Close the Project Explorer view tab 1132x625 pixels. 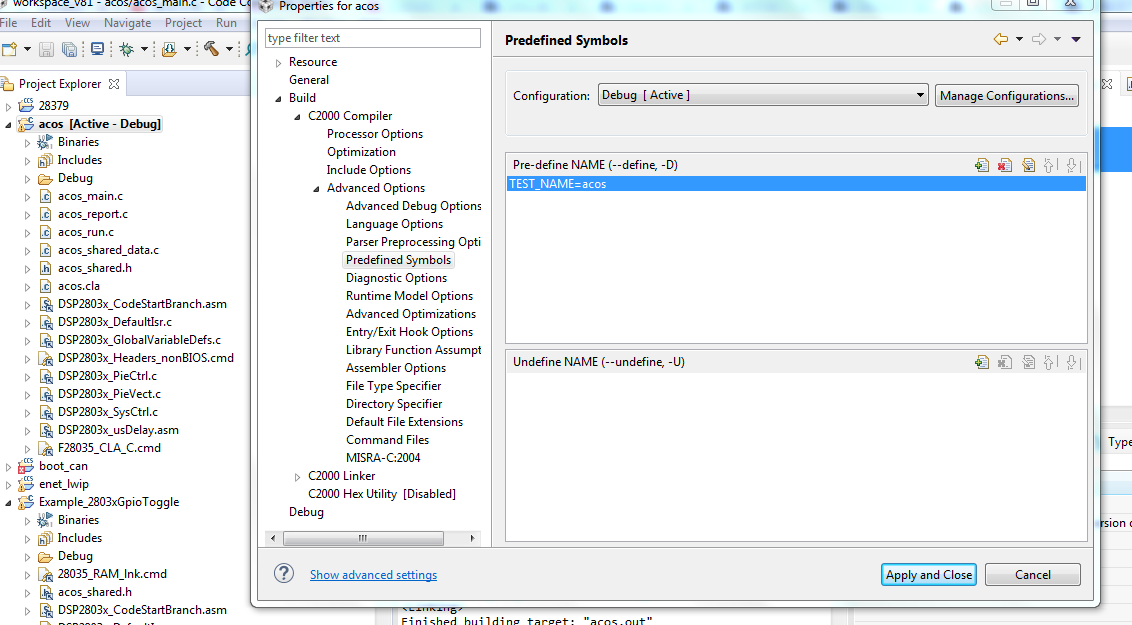113,84
